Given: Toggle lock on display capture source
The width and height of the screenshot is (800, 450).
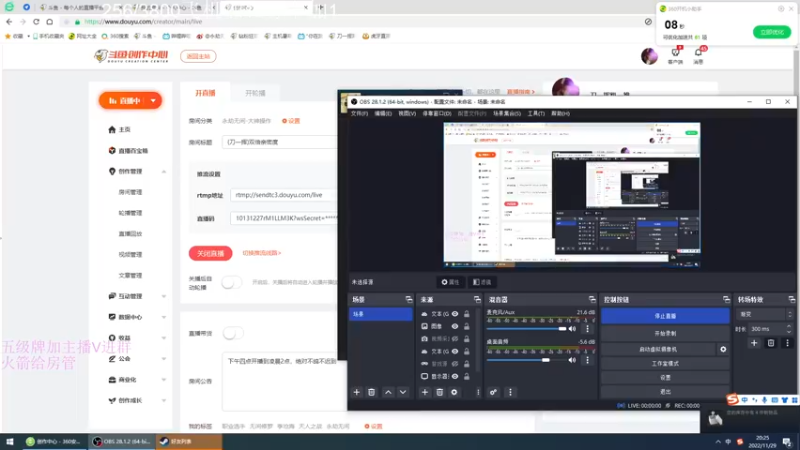Looking at the screenshot, I should tap(466, 376).
